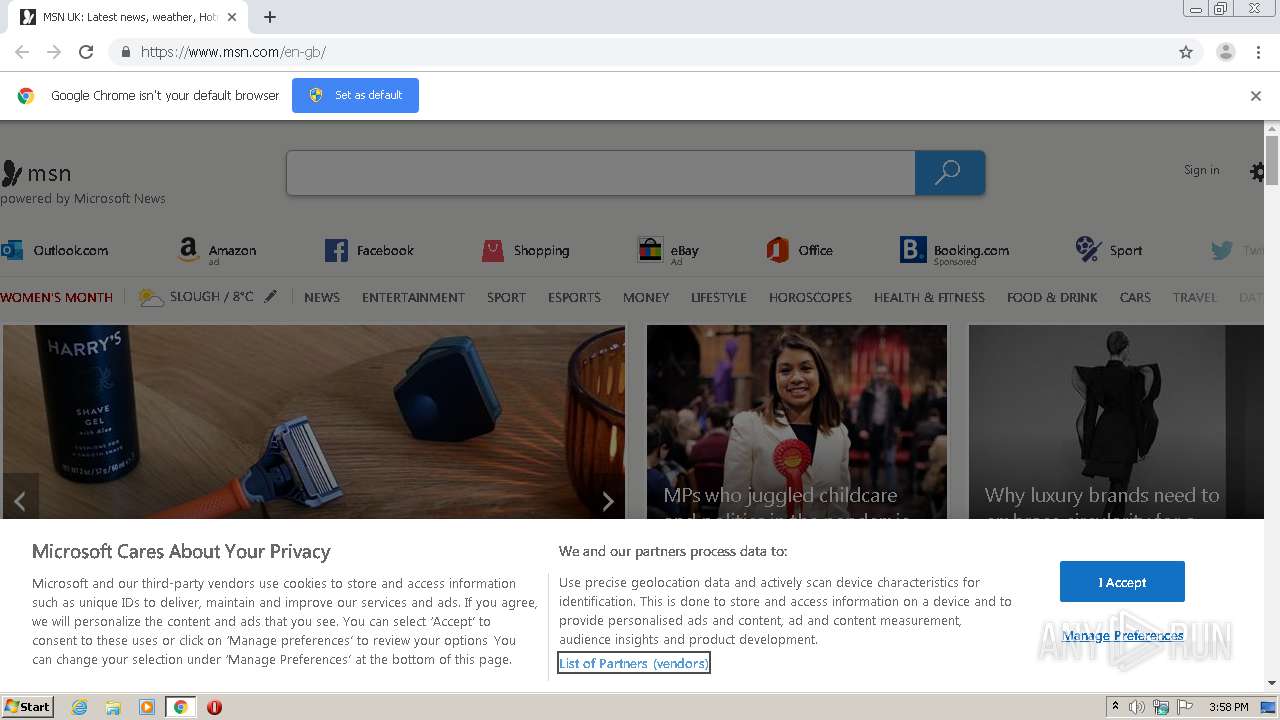
Task: Open Shopping bag shortcut
Action: [x=525, y=250]
